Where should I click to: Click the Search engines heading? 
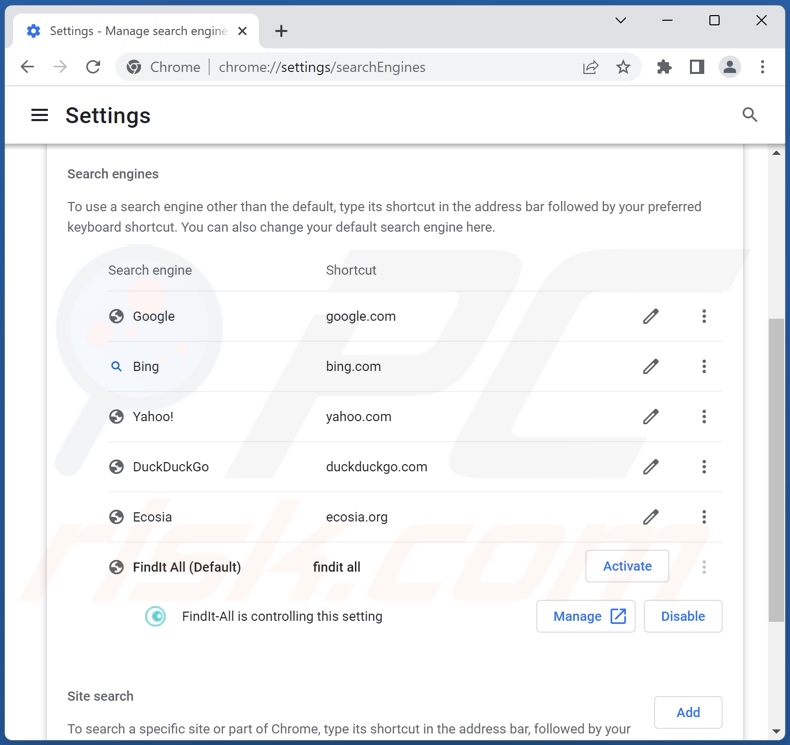tap(113, 174)
